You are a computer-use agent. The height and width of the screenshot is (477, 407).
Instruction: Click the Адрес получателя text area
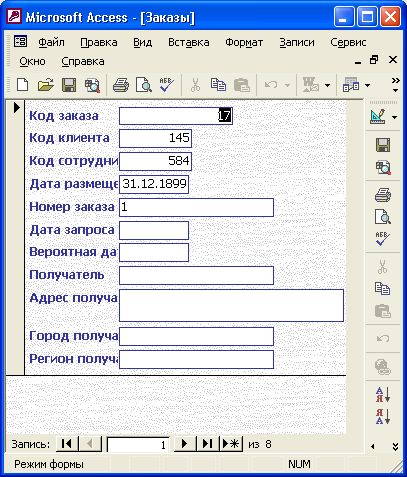231,305
